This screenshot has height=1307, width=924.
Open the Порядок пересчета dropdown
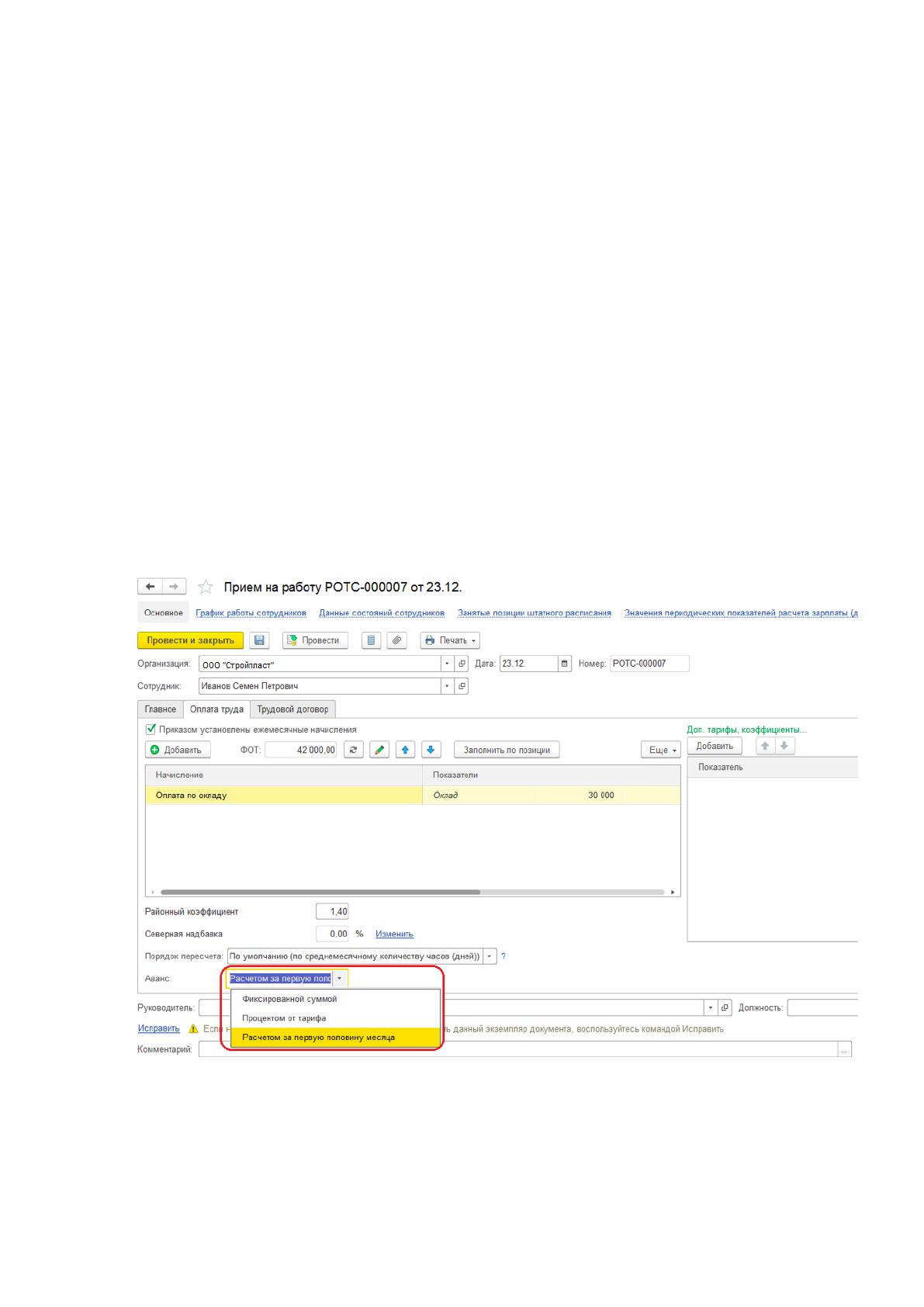[490, 956]
